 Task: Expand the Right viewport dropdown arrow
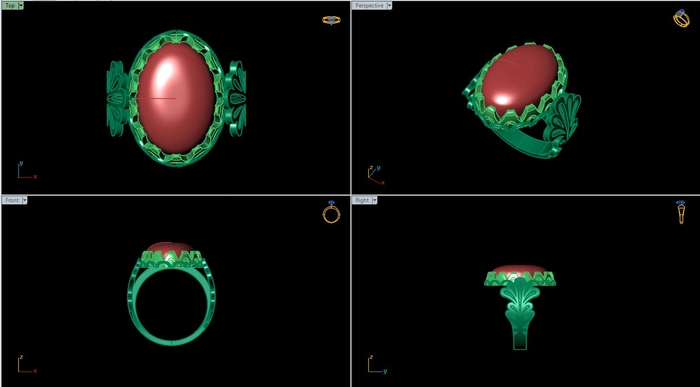[375, 200]
